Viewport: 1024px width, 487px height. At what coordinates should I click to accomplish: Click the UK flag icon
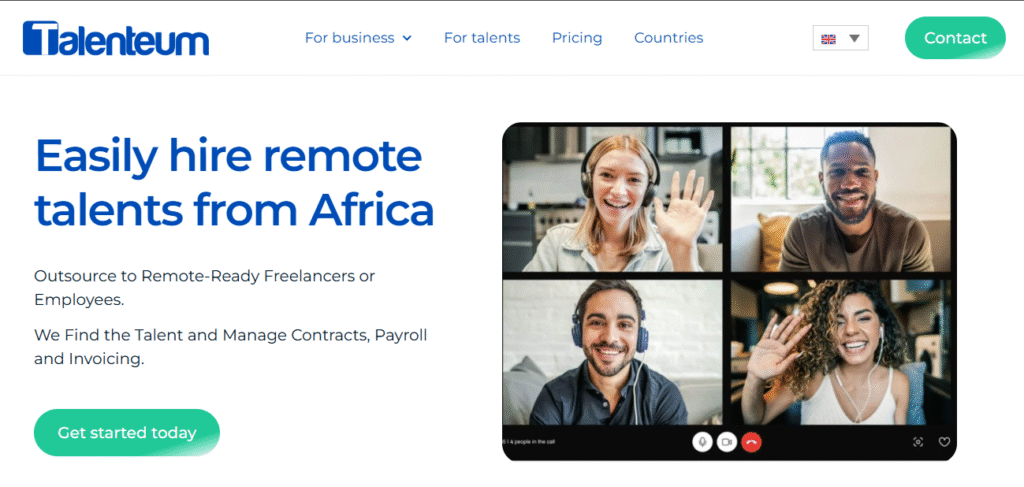829,39
